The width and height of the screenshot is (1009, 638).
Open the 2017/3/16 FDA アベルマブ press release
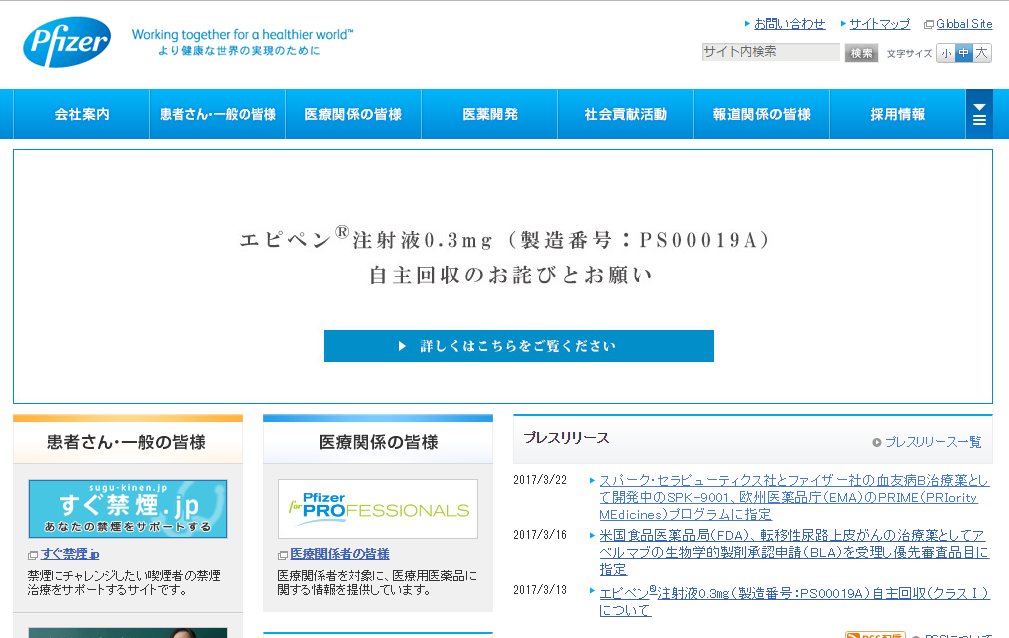[794, 552]
